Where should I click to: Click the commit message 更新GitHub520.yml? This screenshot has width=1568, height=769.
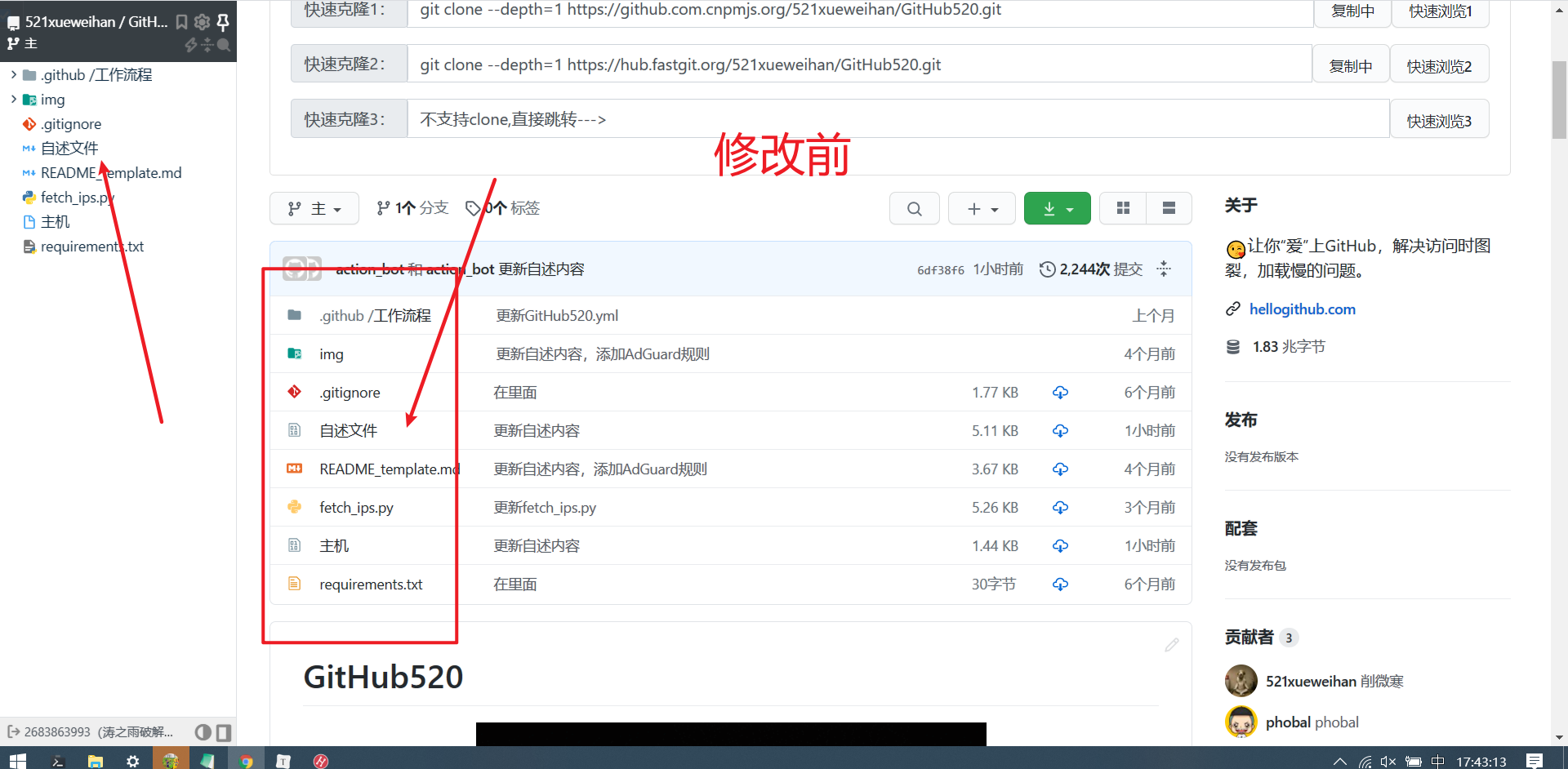click(x=557, y=316)
